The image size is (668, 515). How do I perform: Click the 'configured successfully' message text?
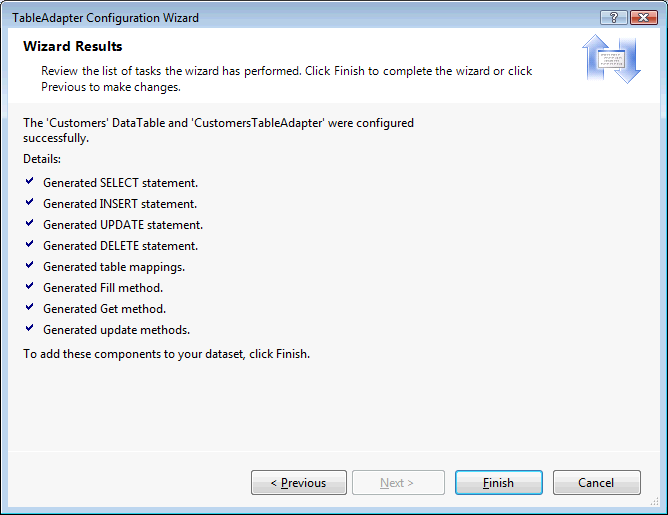218,131
